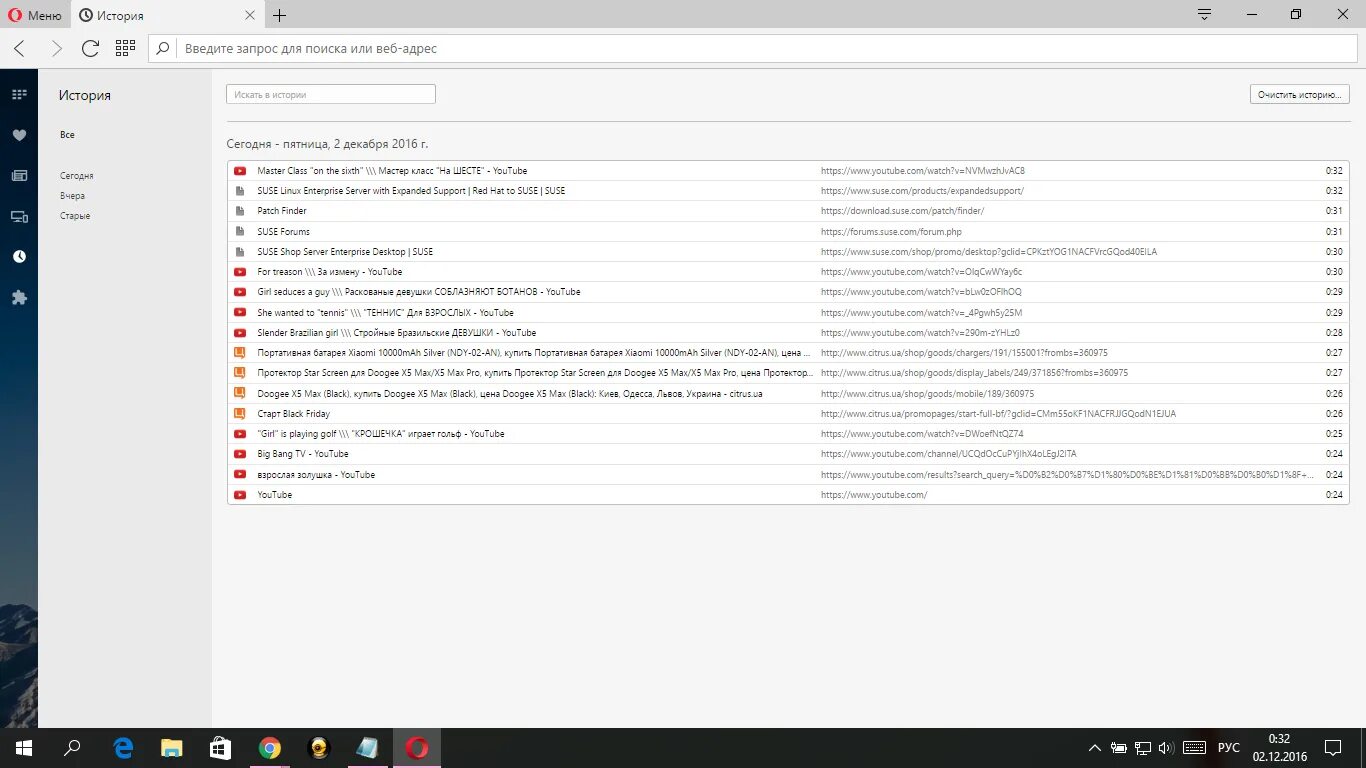Viewport: 1366px width, 768px height.
Task: Click the search magnifier in address bar
Action: coord(164,48)
